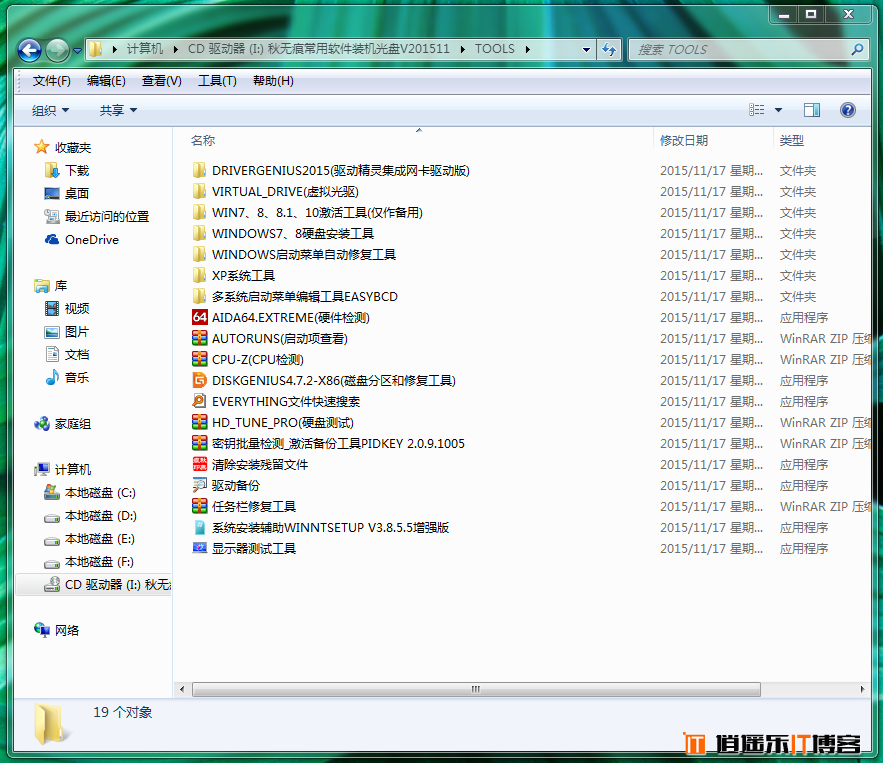
Task: Refresh the folder with the refresh icon
Action: coord(609,50)
